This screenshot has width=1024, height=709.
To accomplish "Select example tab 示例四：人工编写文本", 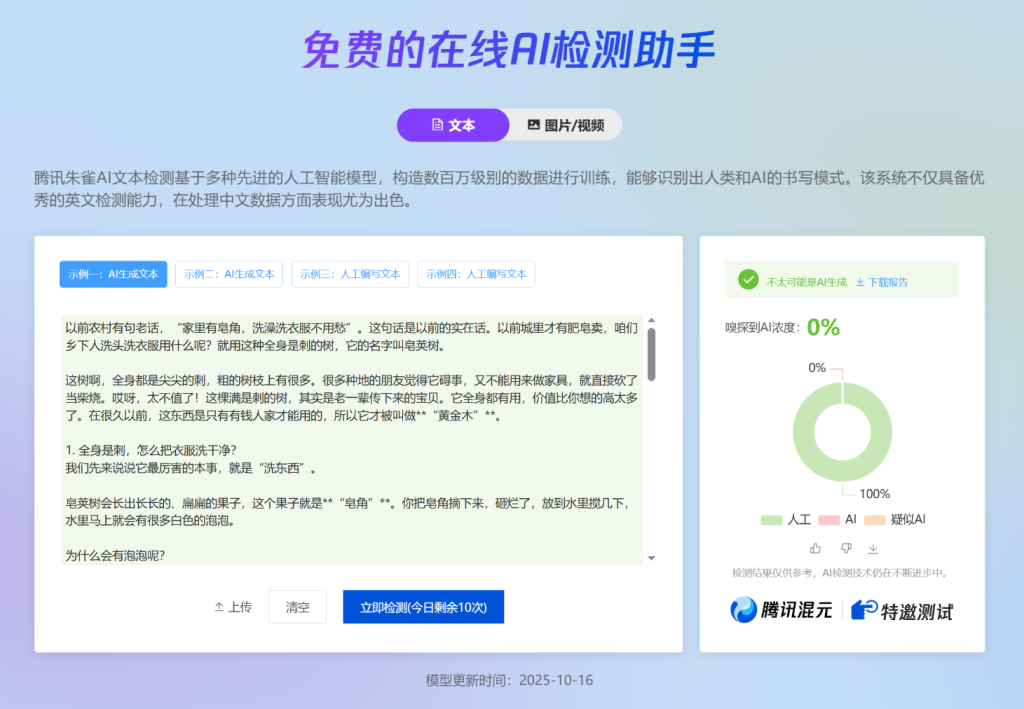I will (476, 274).
